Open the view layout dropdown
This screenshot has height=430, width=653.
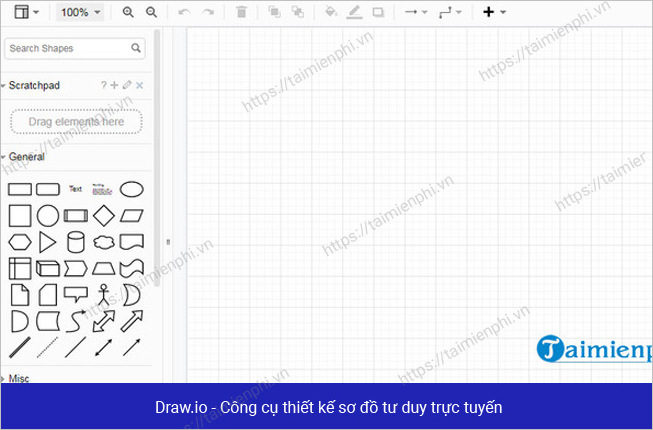coord(26,12)
